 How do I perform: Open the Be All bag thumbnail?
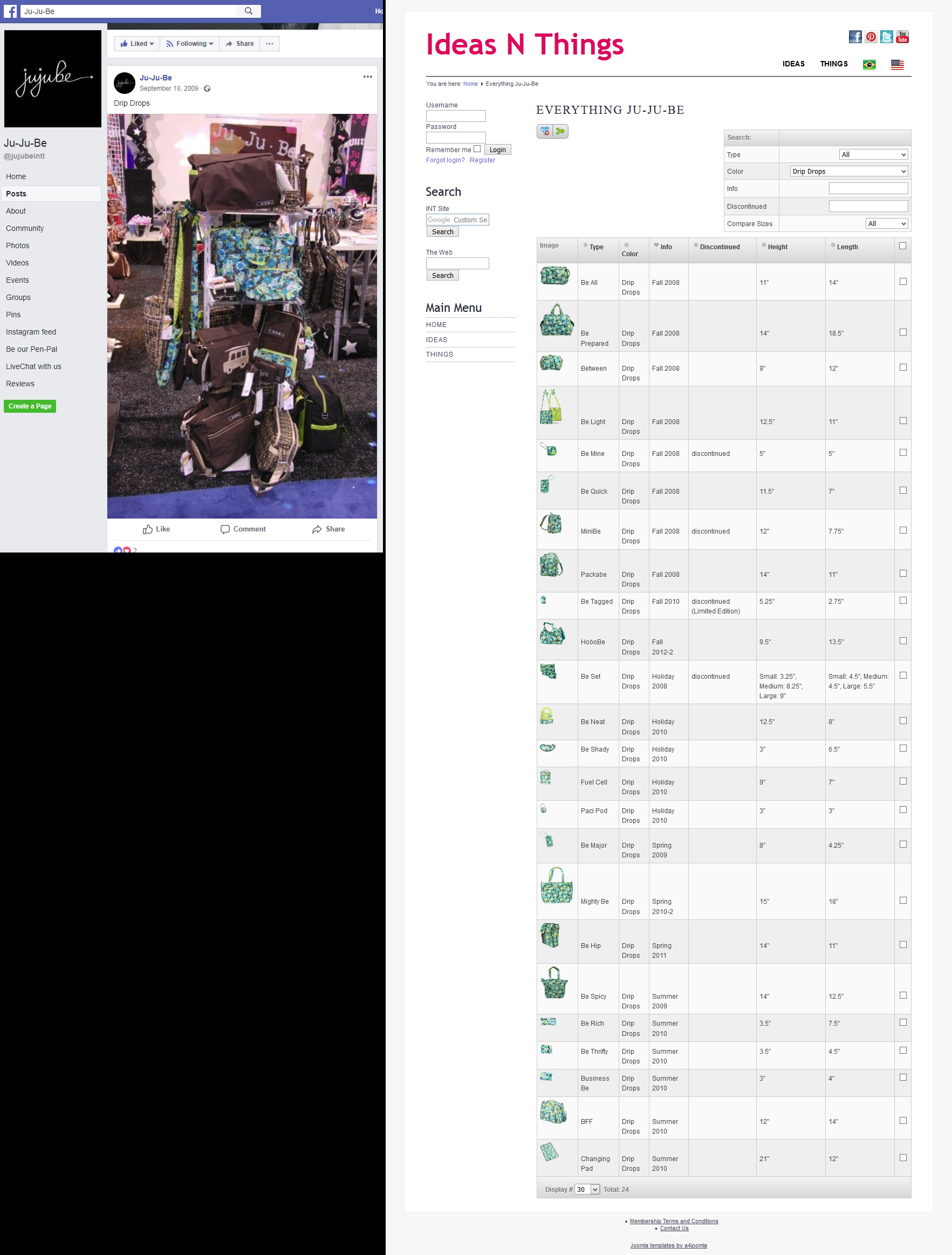555,275
